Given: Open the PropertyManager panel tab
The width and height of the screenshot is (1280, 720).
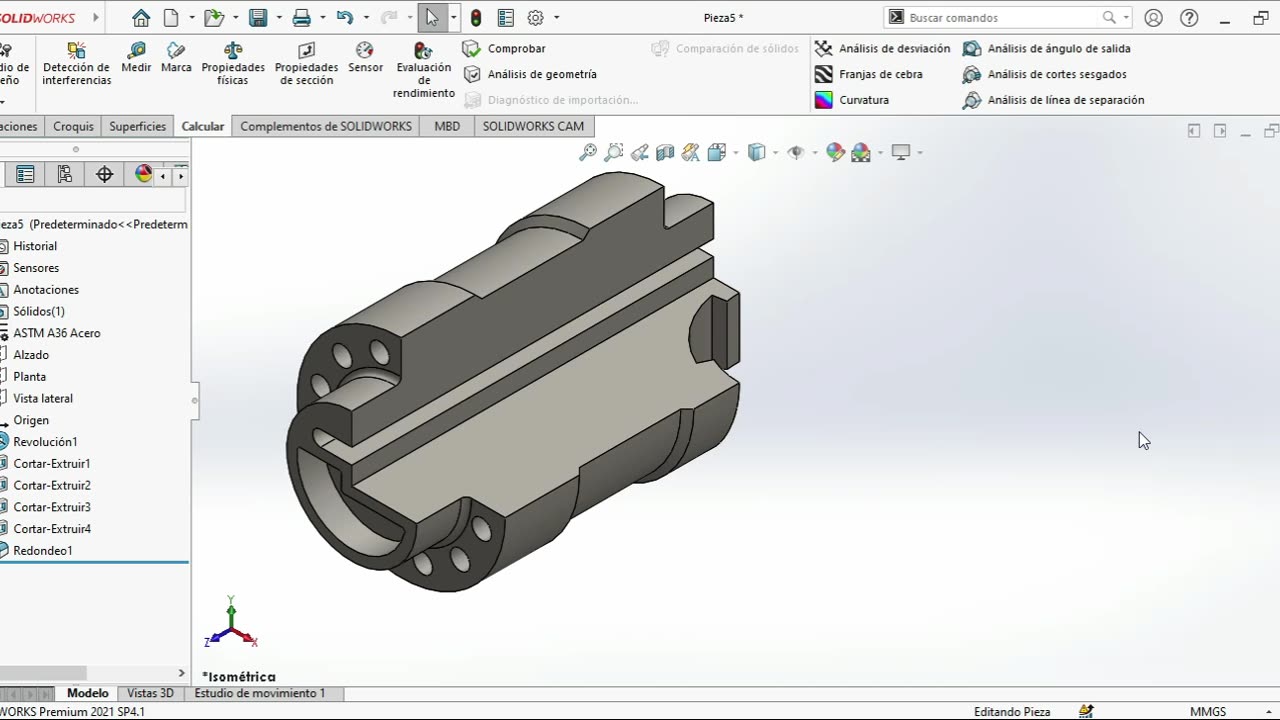Looking at the screenshot, I should click(x=26, y=174).
